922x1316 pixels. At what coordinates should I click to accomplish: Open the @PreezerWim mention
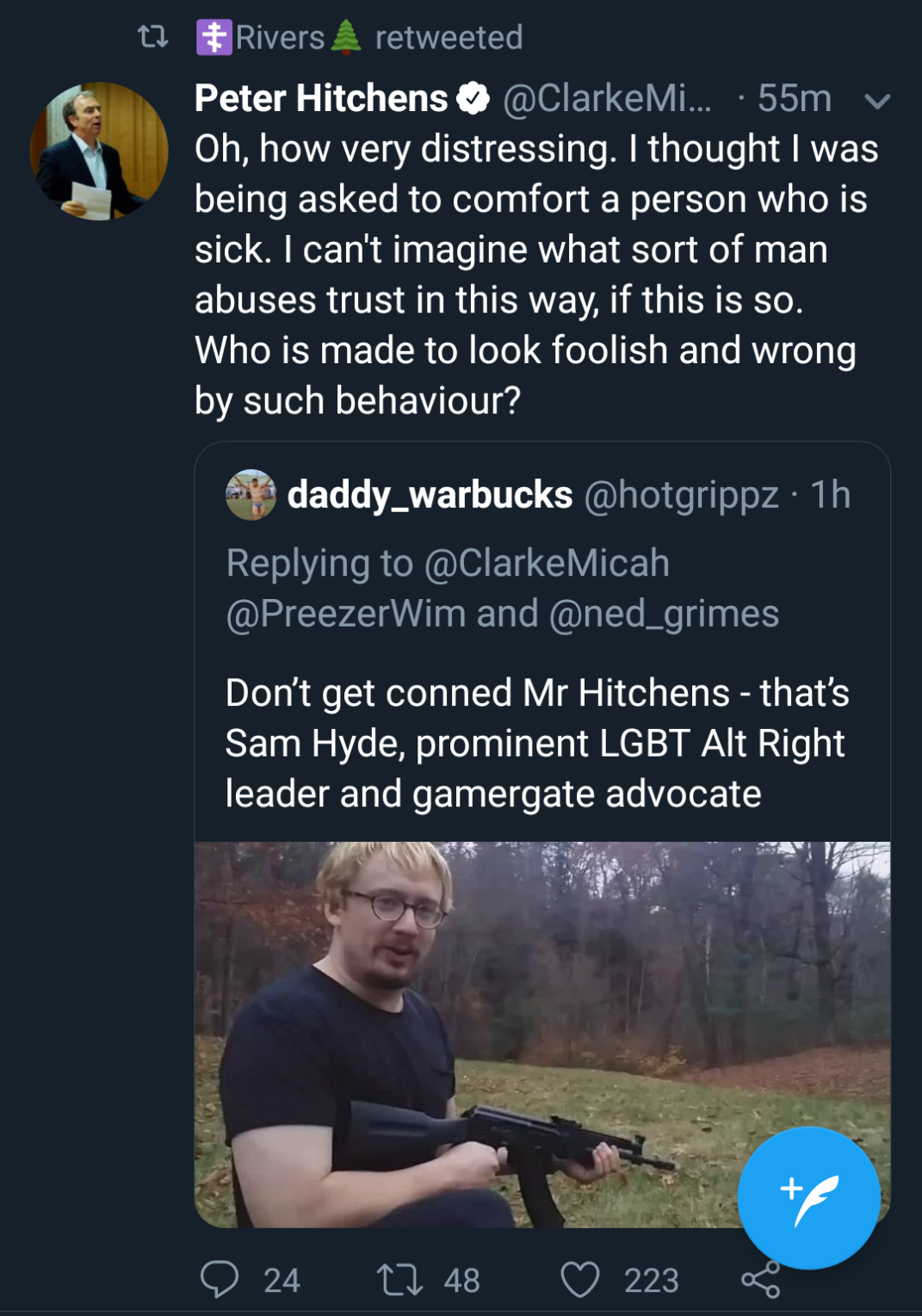[x=345, y=614]
